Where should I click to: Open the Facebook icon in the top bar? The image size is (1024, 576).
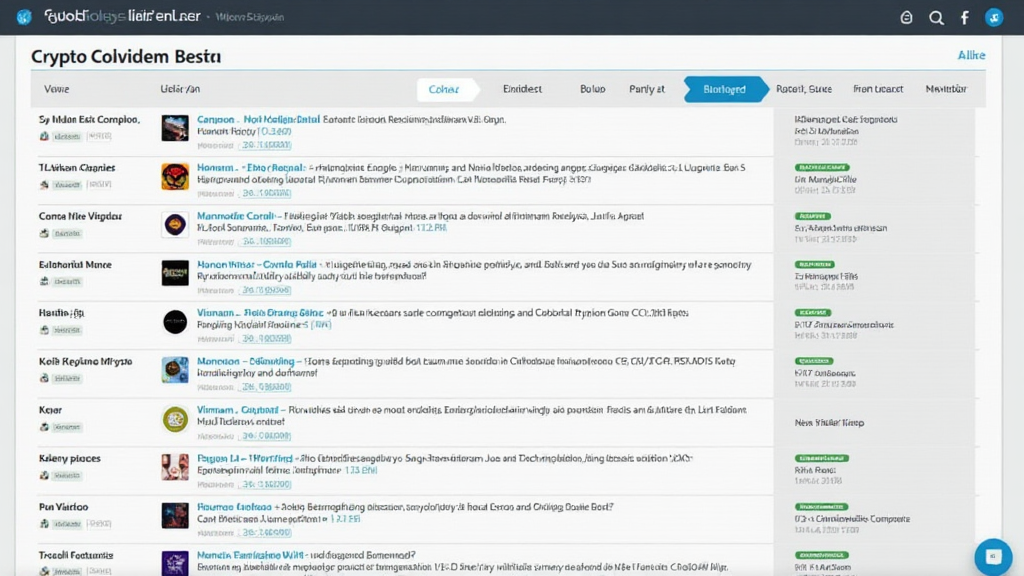tap(965, 18)
